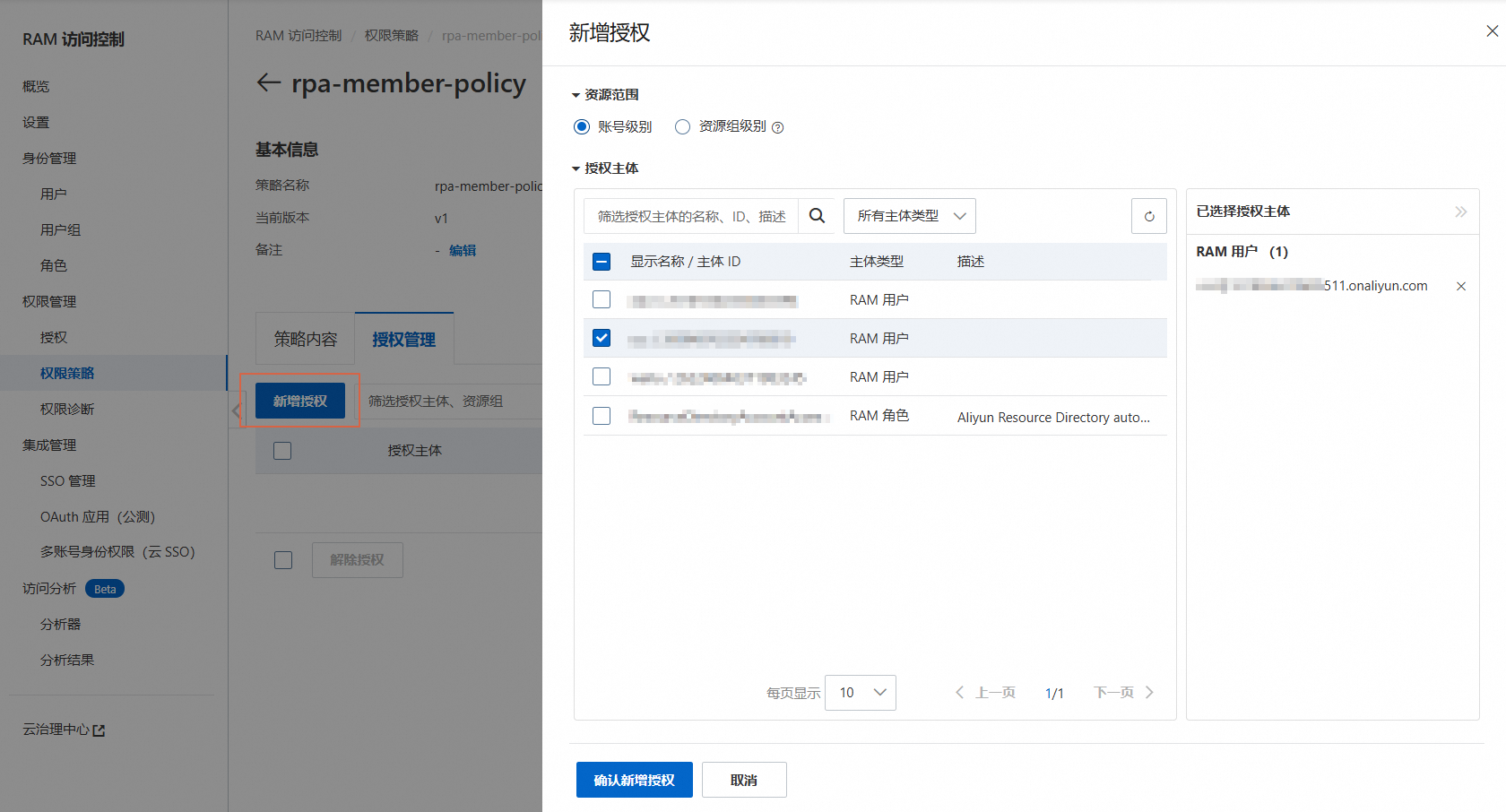Click the 编辑 link next to 备注
The image size is (1506, 812).
[x=463, y=250]
